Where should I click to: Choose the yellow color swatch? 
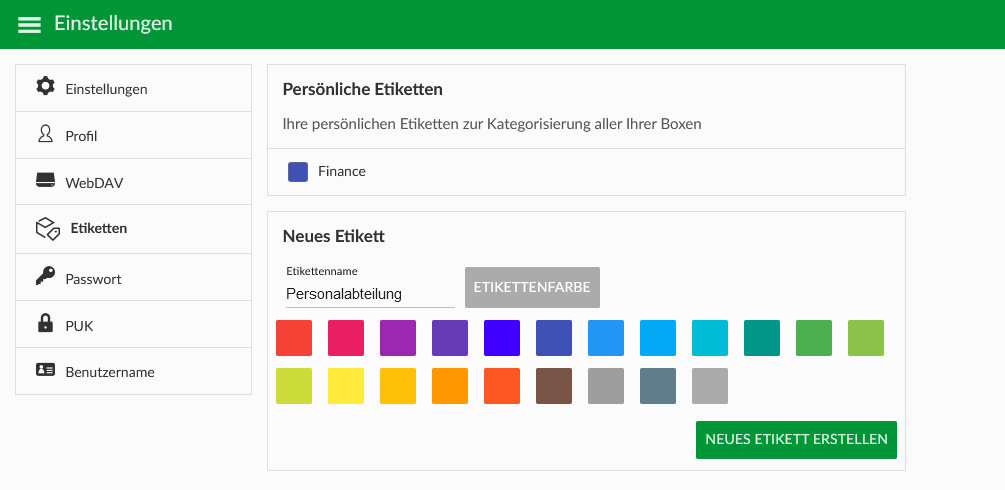coord(346,386)
